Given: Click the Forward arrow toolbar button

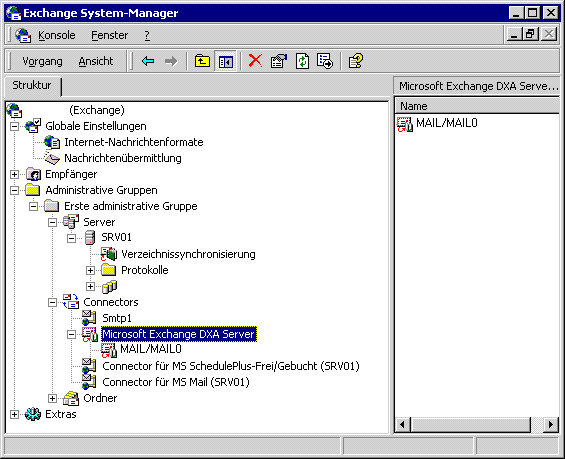Looking at the screenshot, I should (171, 61).
